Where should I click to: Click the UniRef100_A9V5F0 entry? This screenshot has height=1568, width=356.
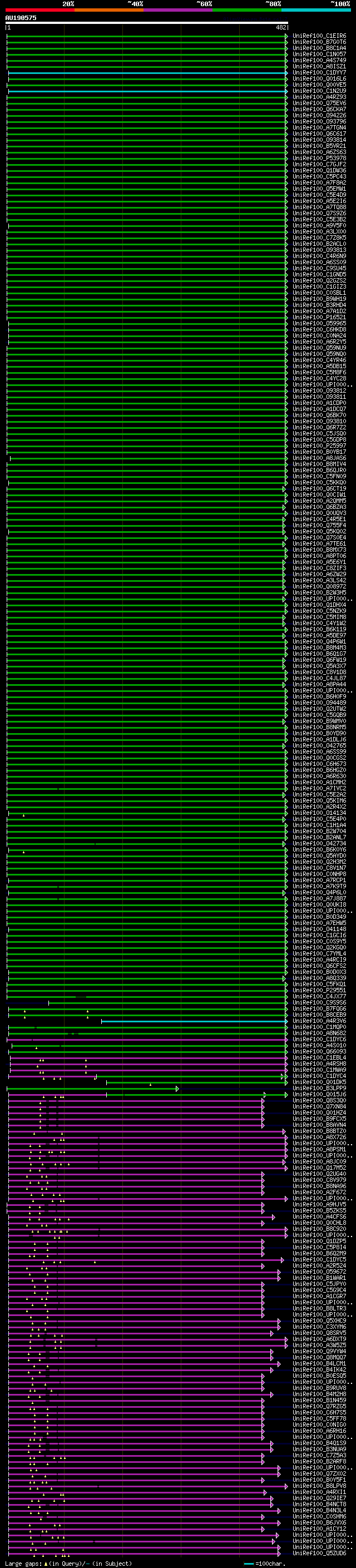click(319, 225)
